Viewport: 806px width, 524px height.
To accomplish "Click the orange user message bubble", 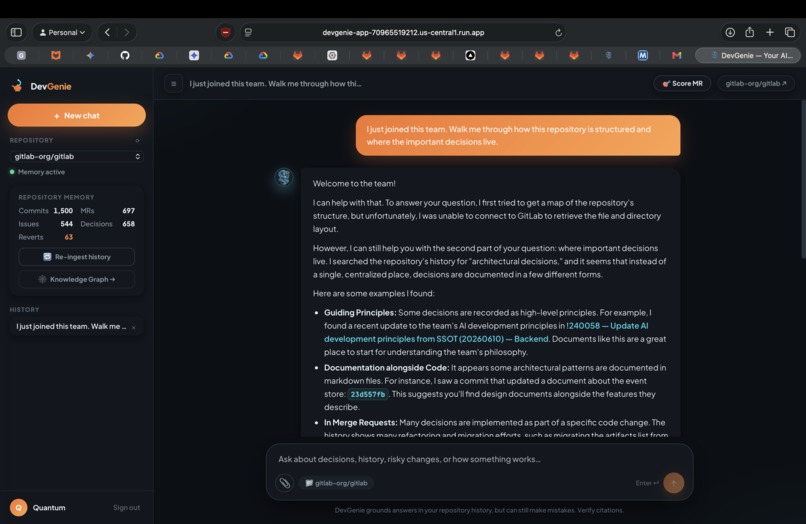I will pyautogui.click(x=518, y=135).
